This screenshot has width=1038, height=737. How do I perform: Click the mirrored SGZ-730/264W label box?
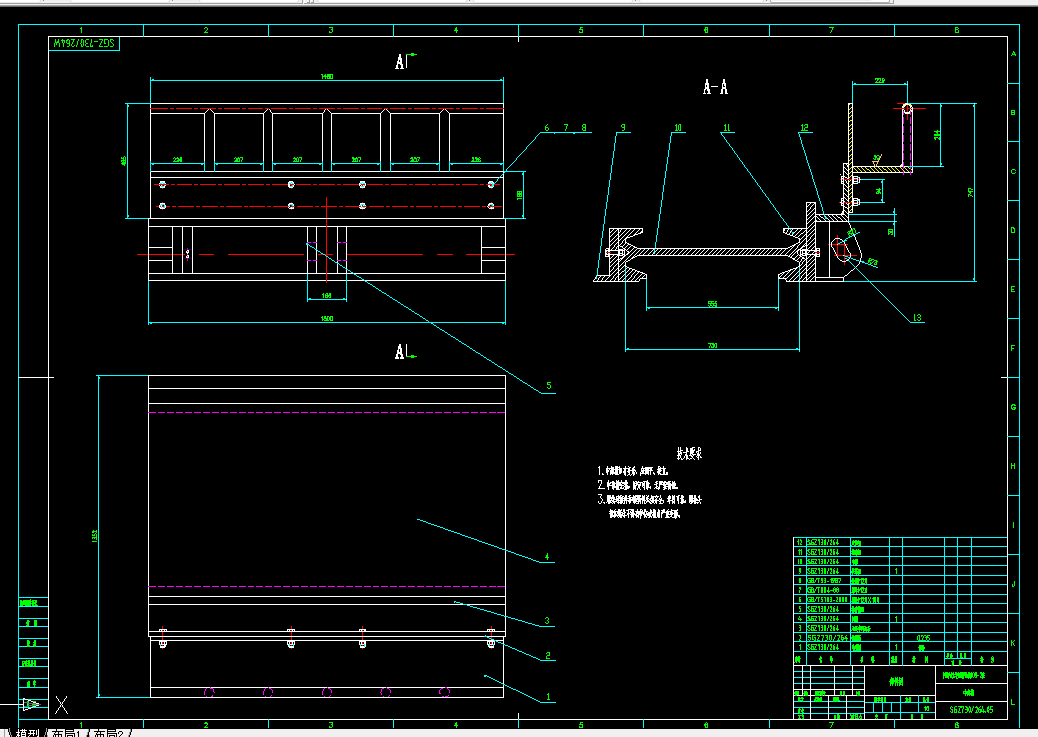(84, 44)
